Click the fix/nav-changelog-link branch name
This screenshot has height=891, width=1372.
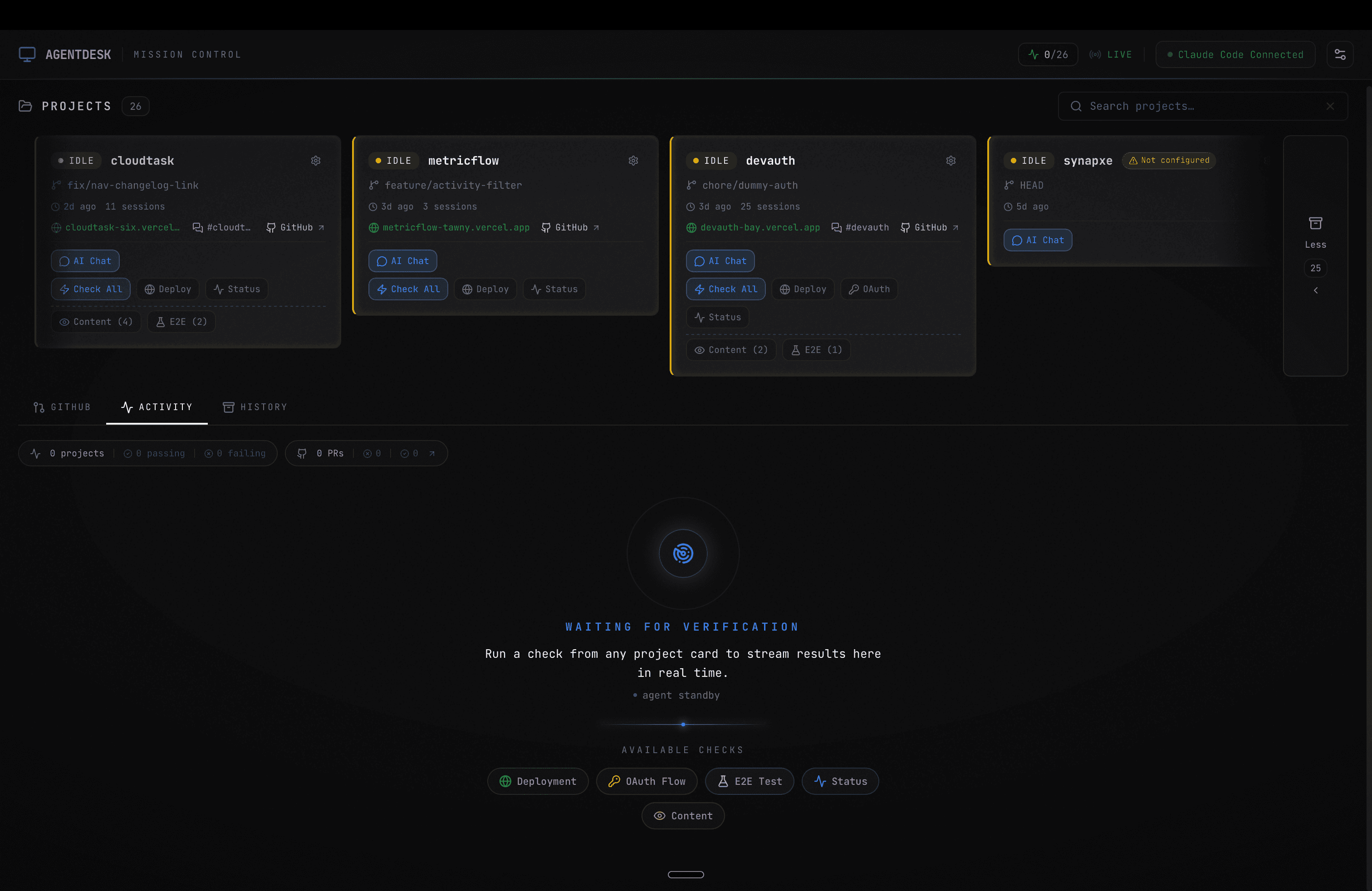click(132, 186)
